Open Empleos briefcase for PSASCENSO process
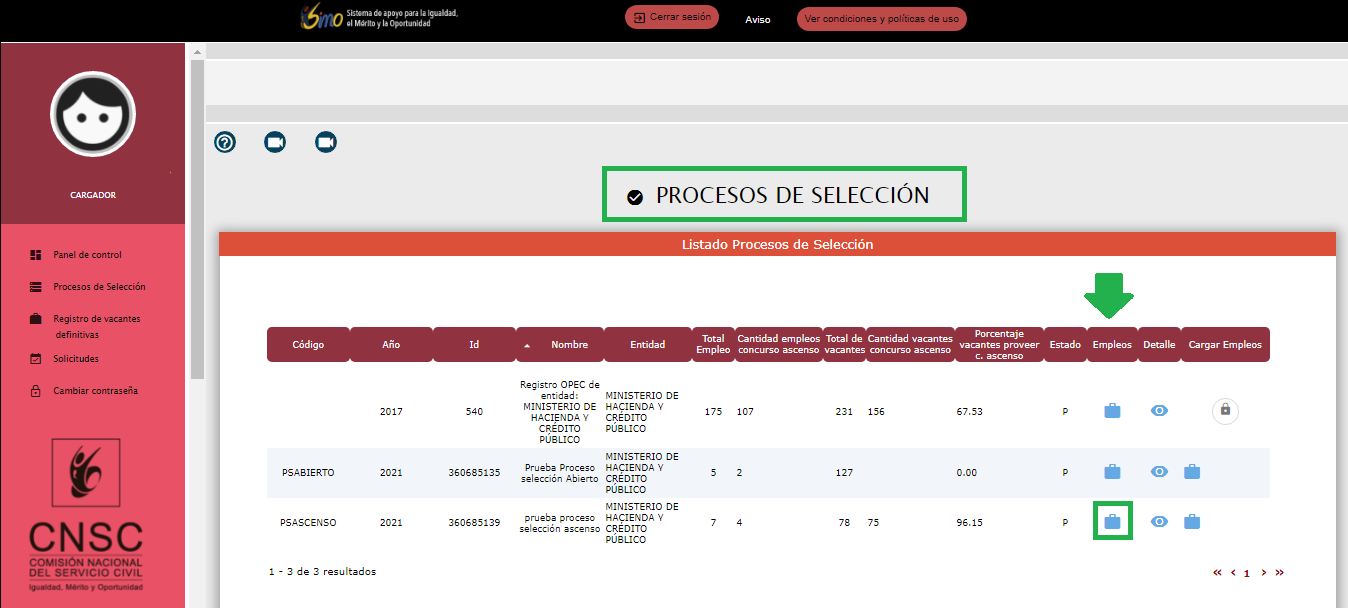 pyautogui.click(x=1112, y=522)
